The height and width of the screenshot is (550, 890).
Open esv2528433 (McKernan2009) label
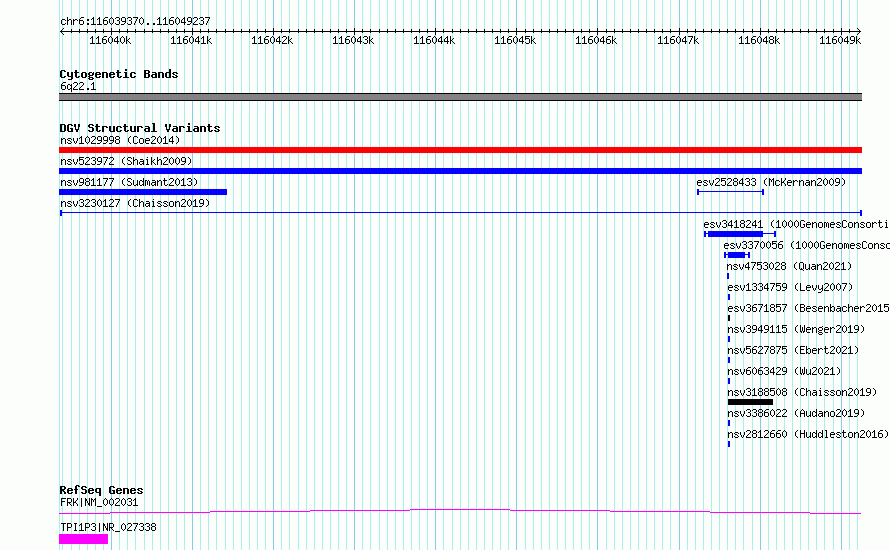click(771, 182)
